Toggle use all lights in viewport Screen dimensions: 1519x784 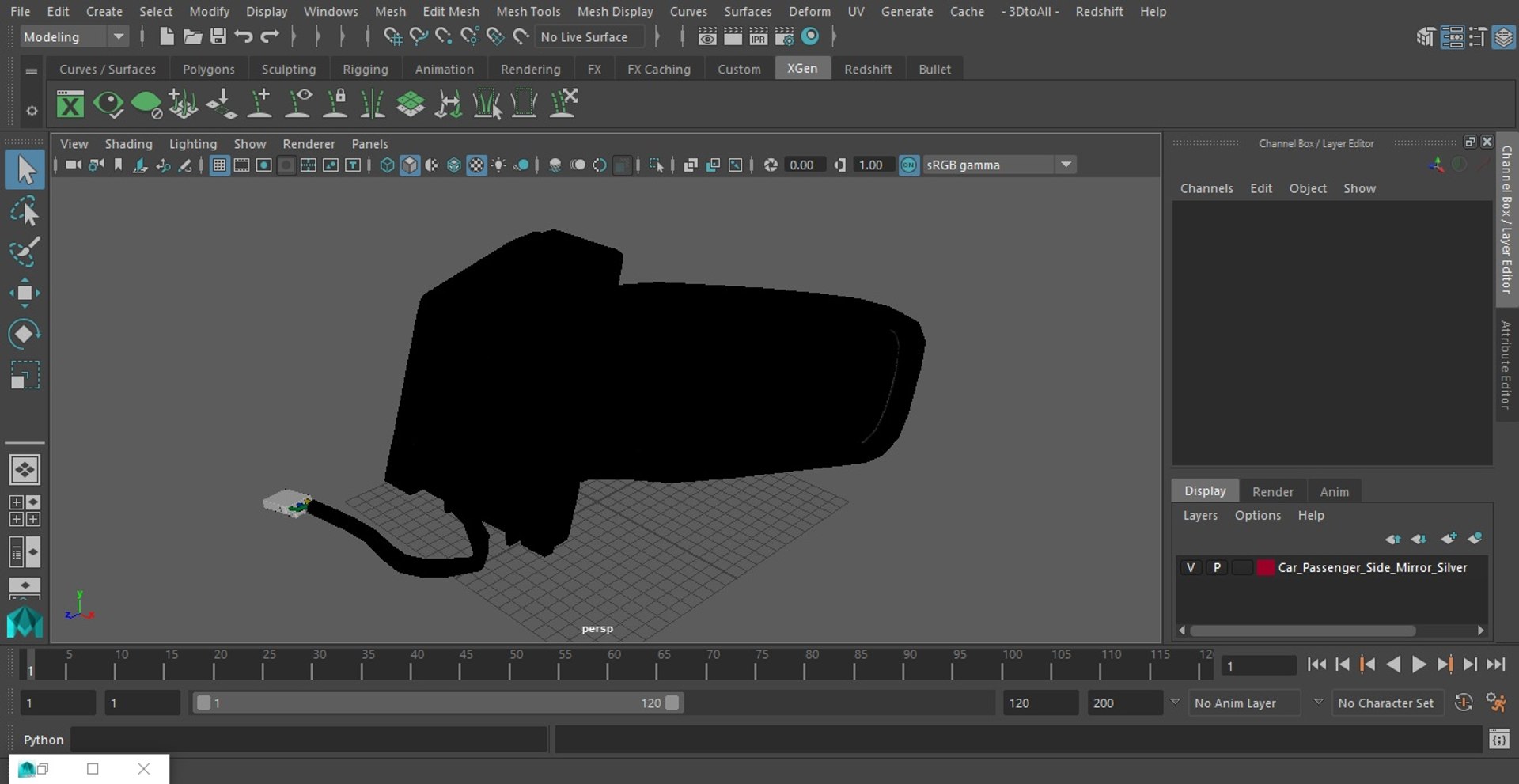(498, 165)
